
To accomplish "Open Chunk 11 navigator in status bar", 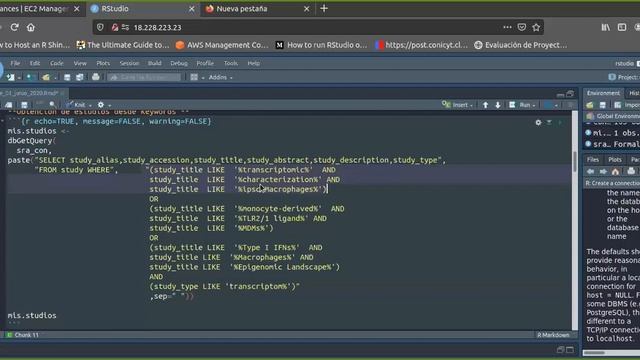I will click(x=23, y=335).
